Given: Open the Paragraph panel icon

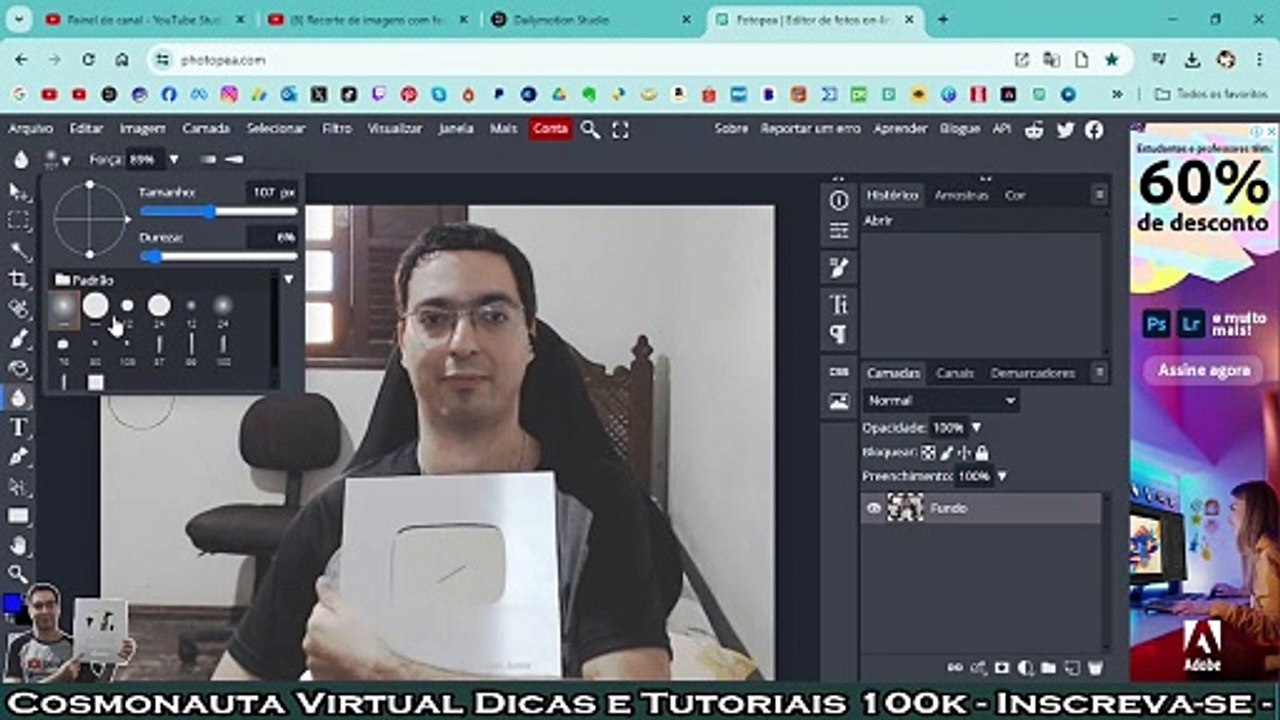Looking at the screenshot, I should [839, 334].
